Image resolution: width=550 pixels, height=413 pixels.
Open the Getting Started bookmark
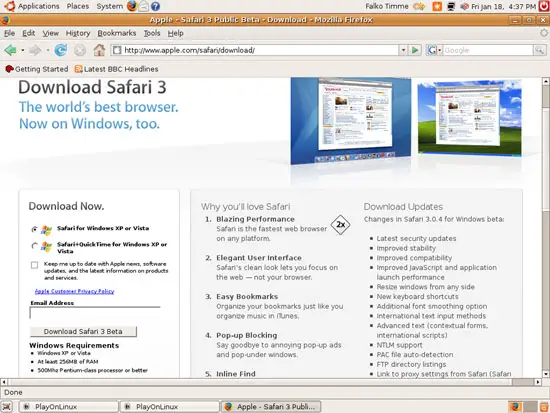coord(37,69)
